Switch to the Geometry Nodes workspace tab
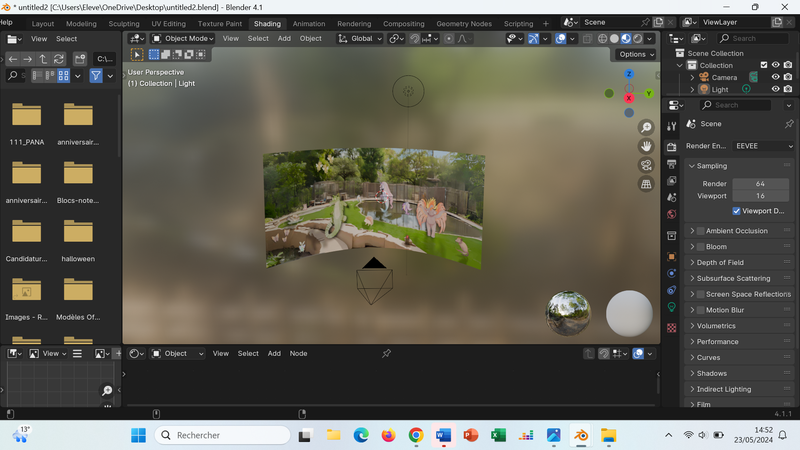Image resolution: width=800 pixels, height=450 pixels. click(465, 23)
